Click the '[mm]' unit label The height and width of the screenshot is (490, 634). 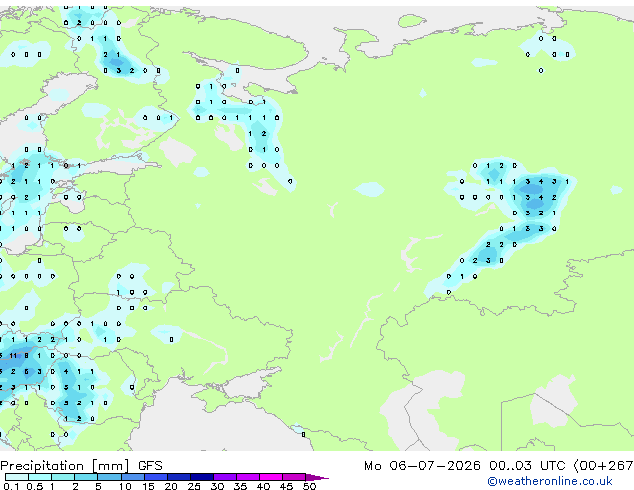pyautogui.click(x=111, y=466)
